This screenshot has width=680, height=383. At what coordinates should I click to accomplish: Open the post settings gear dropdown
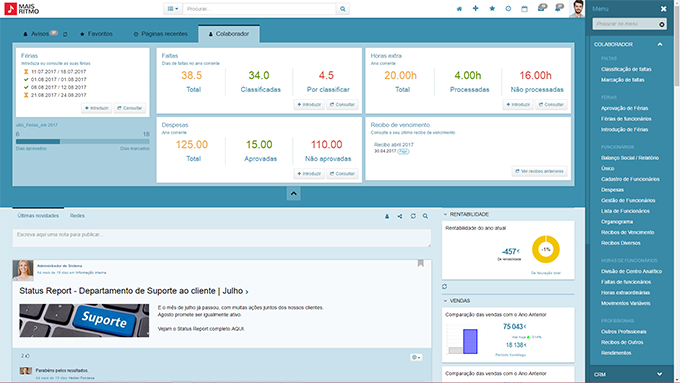(x=416, y=357)
